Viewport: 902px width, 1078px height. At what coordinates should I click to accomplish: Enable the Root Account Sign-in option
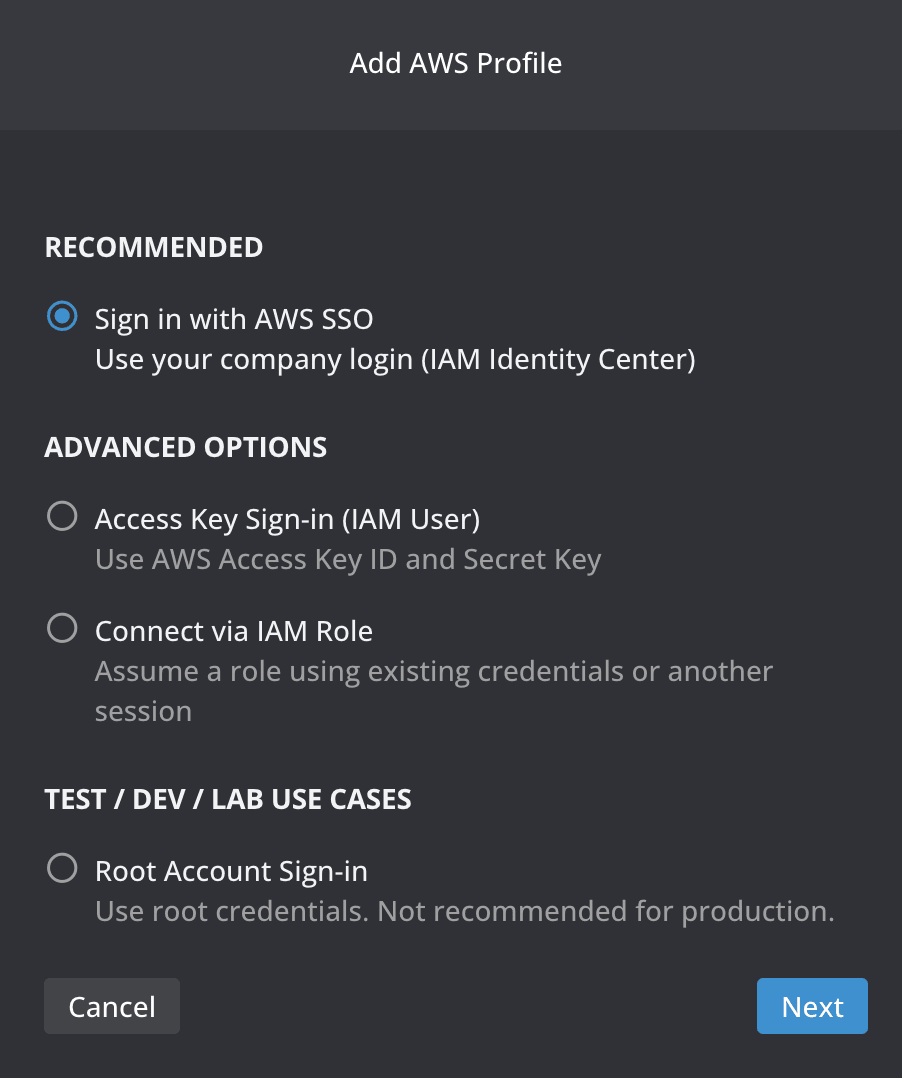62,868
